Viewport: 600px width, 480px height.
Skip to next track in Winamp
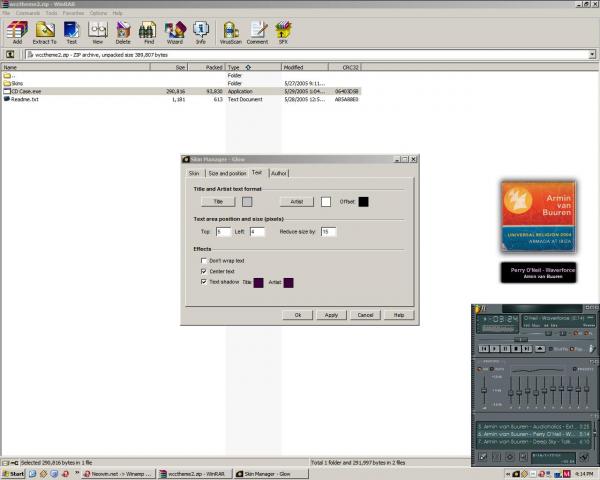(x=527, y=349)
